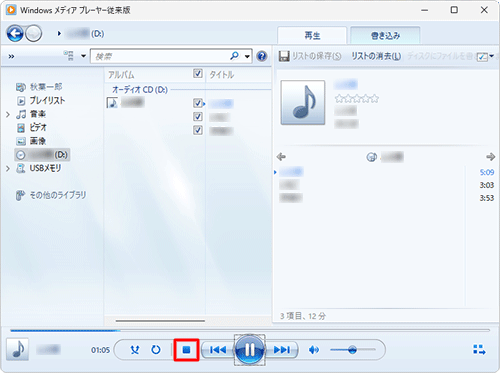Turn on shuffle mode
500x373 pixels.
point(135,350)
